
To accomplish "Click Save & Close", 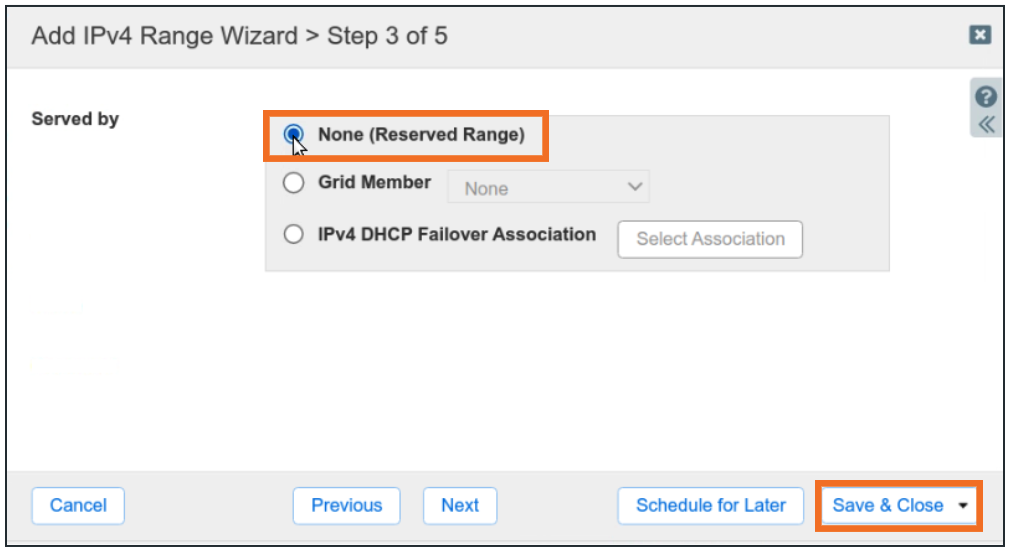I will point(888,506).
